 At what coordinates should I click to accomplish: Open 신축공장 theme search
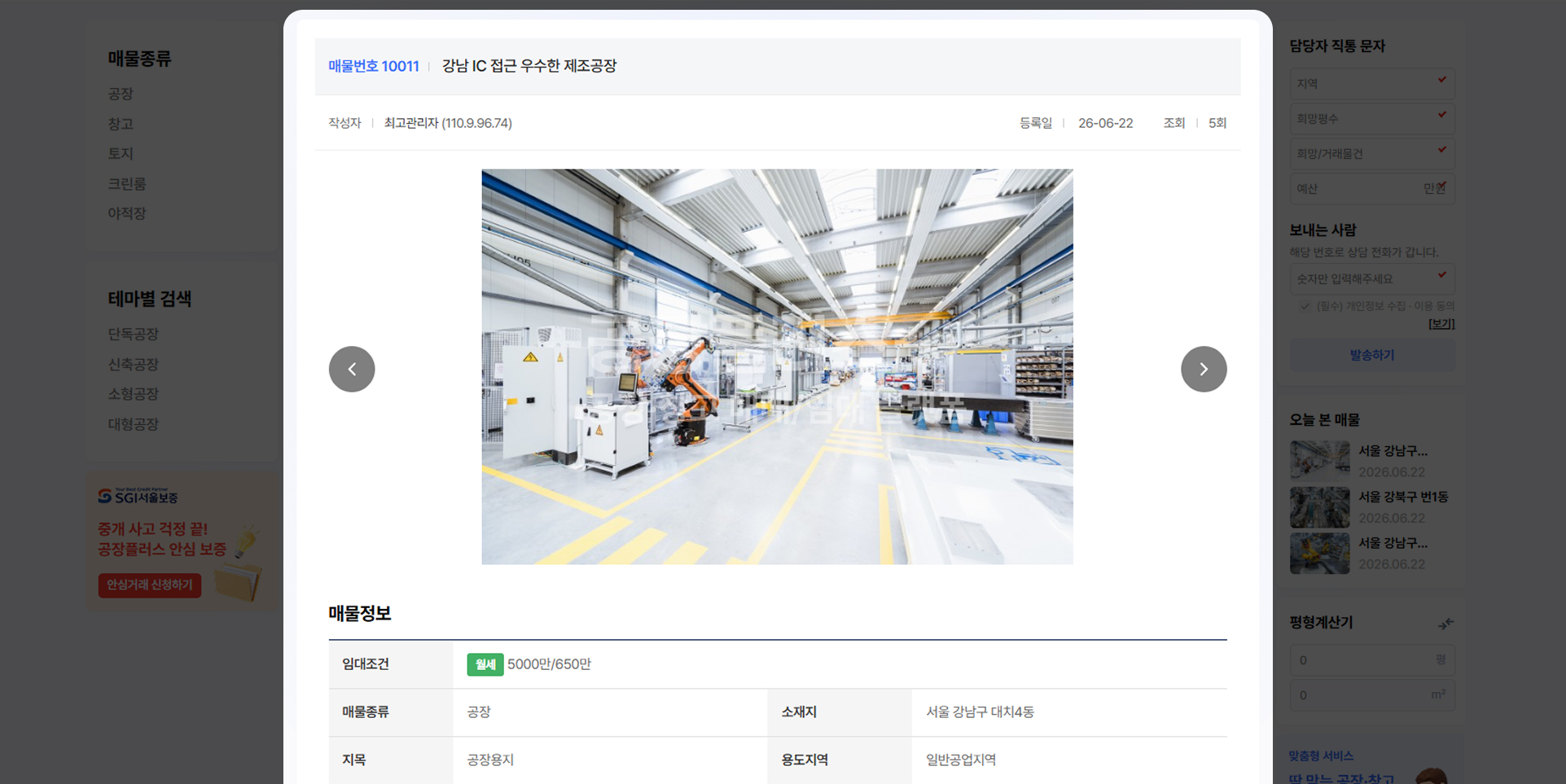(134, 364)
